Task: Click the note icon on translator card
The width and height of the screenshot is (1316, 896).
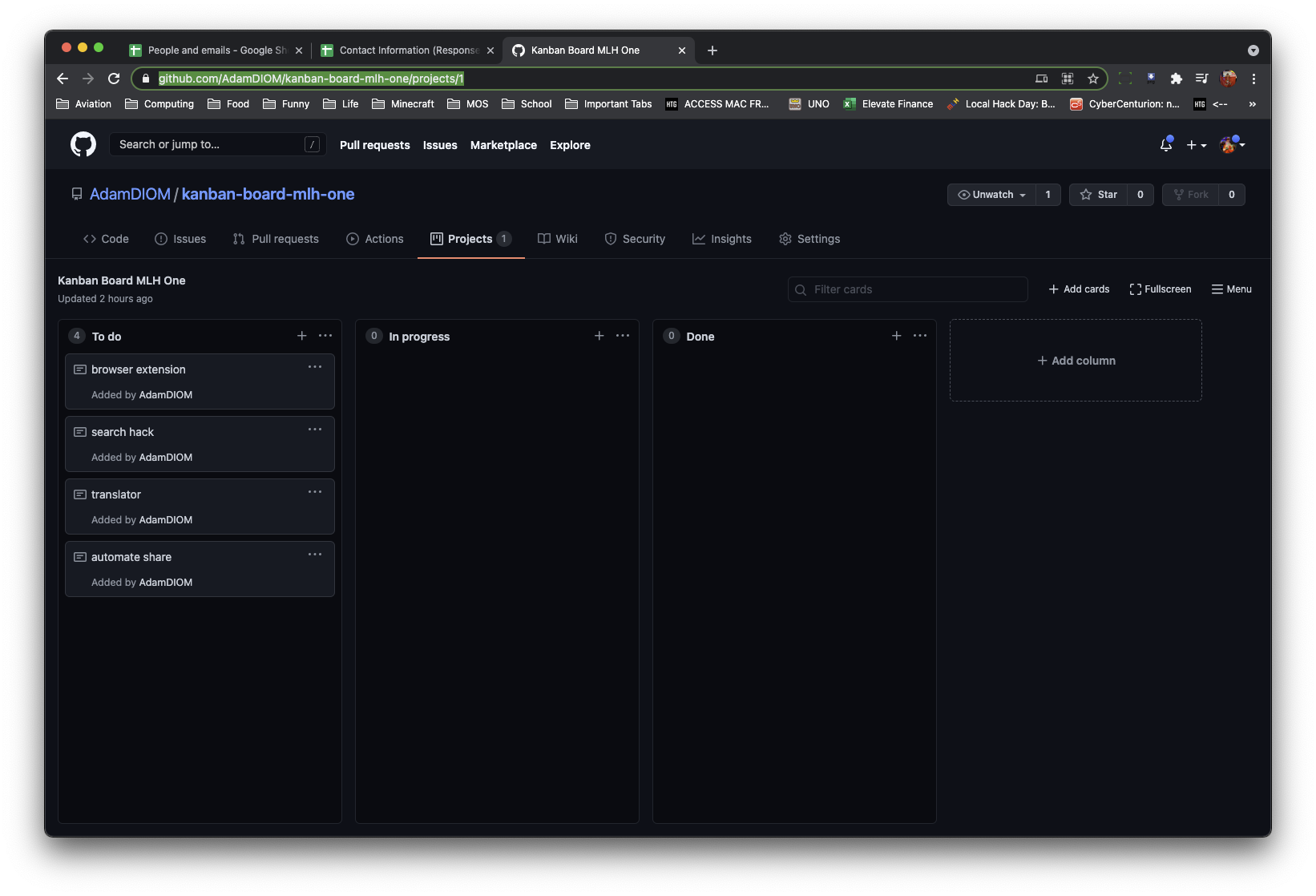Action: pos(80,494)
